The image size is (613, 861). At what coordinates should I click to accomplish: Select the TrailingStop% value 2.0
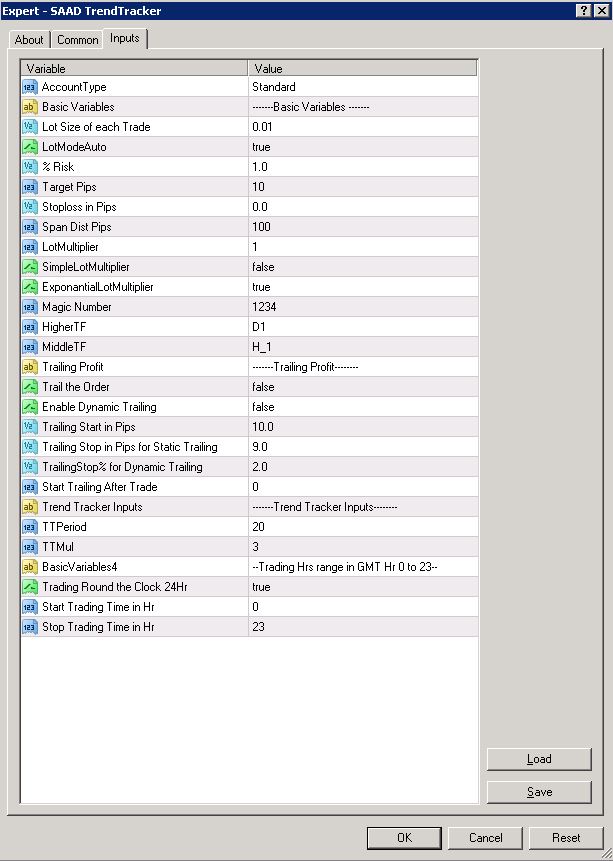[x=260, y=467]
